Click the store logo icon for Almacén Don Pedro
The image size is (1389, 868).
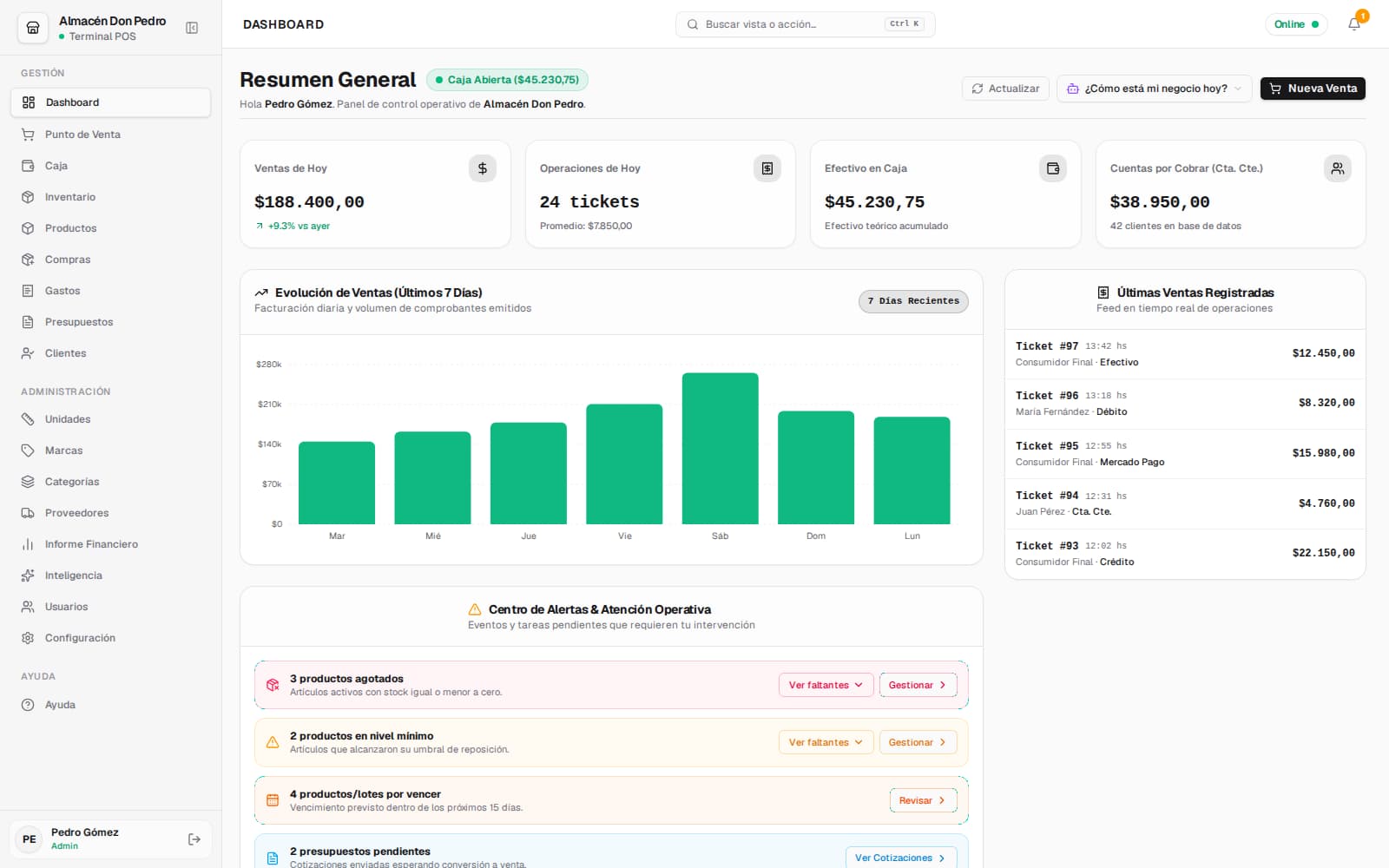click(33, 28)
